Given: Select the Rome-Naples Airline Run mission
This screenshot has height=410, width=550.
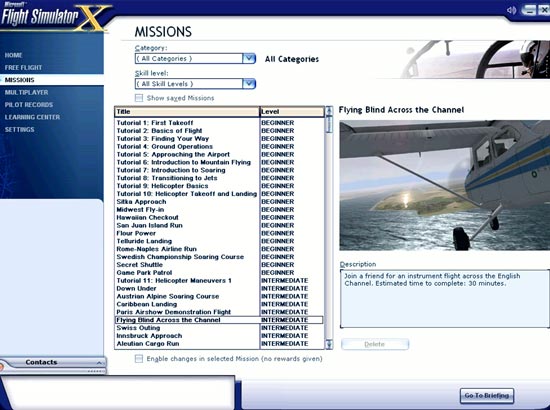Looking at the screenshot, I should (219, 249).
